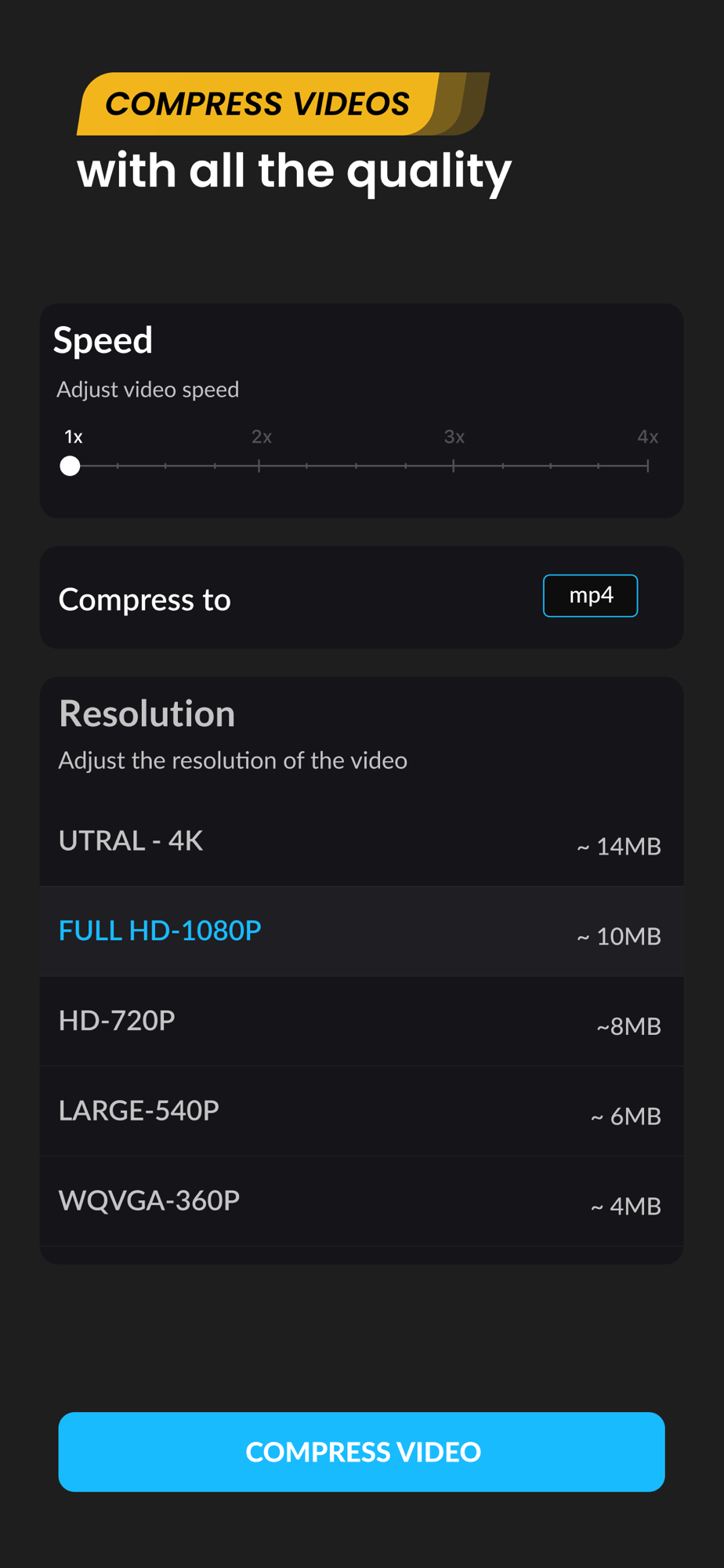Tap the 4x speed label
The height and width of the screenshot is (1568, 724).
coord(648,437)
